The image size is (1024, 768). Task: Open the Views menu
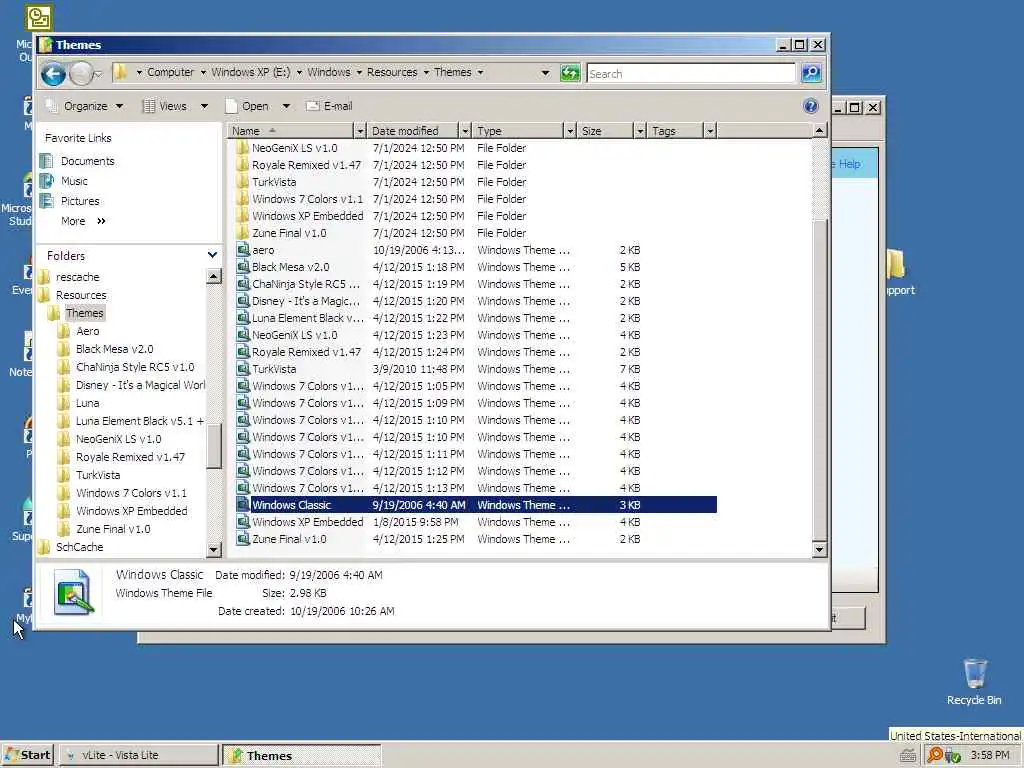pos(166,106)
